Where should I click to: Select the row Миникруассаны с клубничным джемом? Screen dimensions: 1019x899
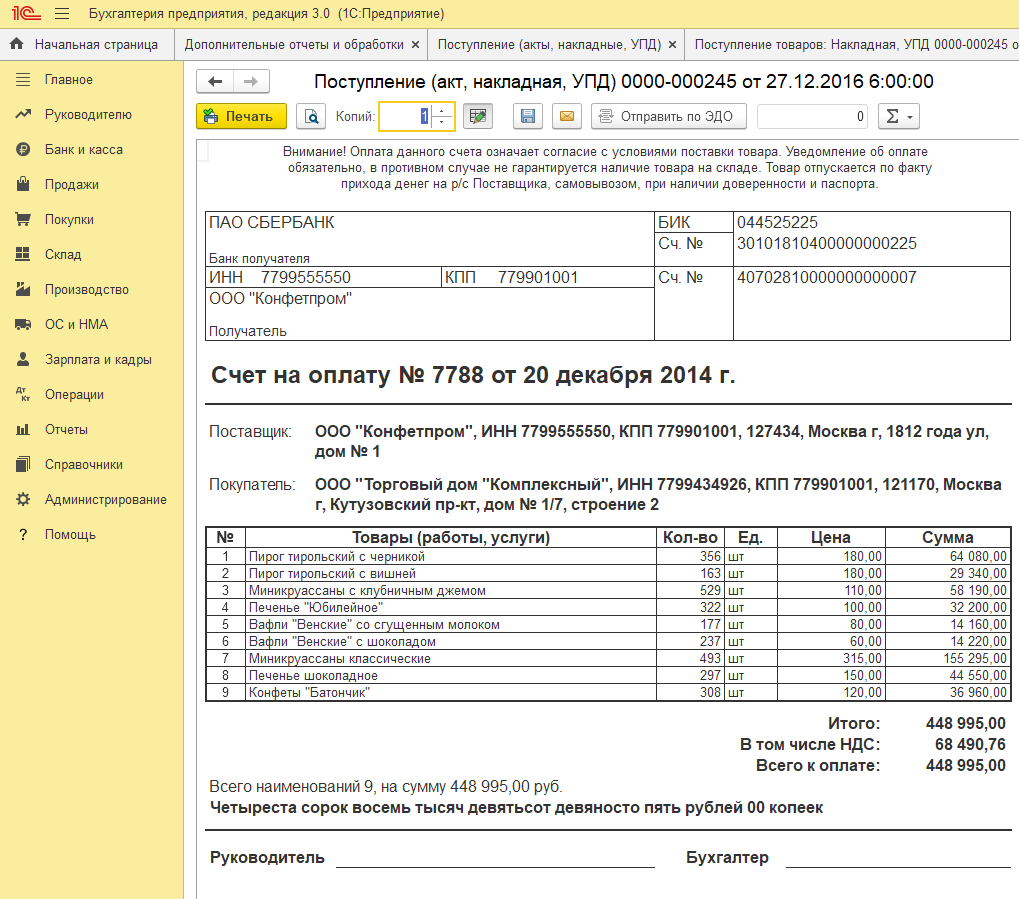click(x=608, y=590)
